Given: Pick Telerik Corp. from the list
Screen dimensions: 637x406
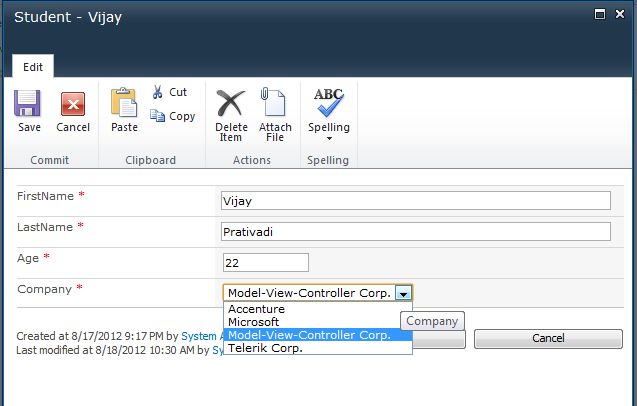Looking at the screenshot, I should [318, 348].
